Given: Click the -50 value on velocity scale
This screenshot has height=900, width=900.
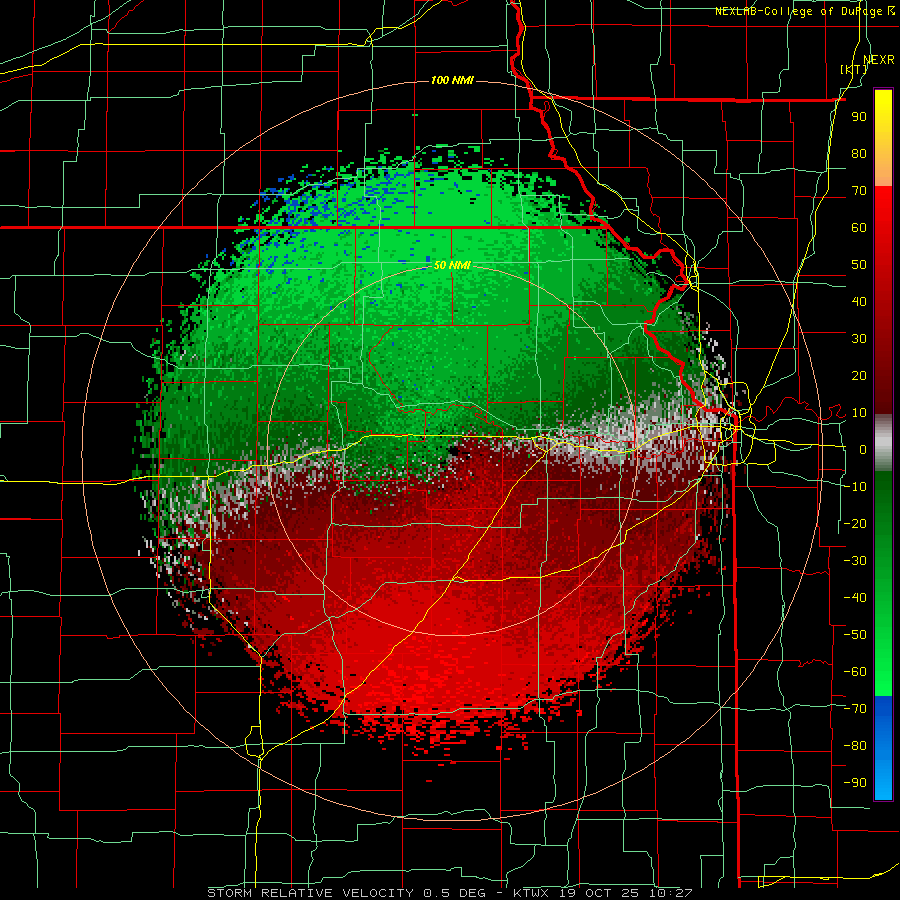Looking at the screenshot, I should click(855, 635).
